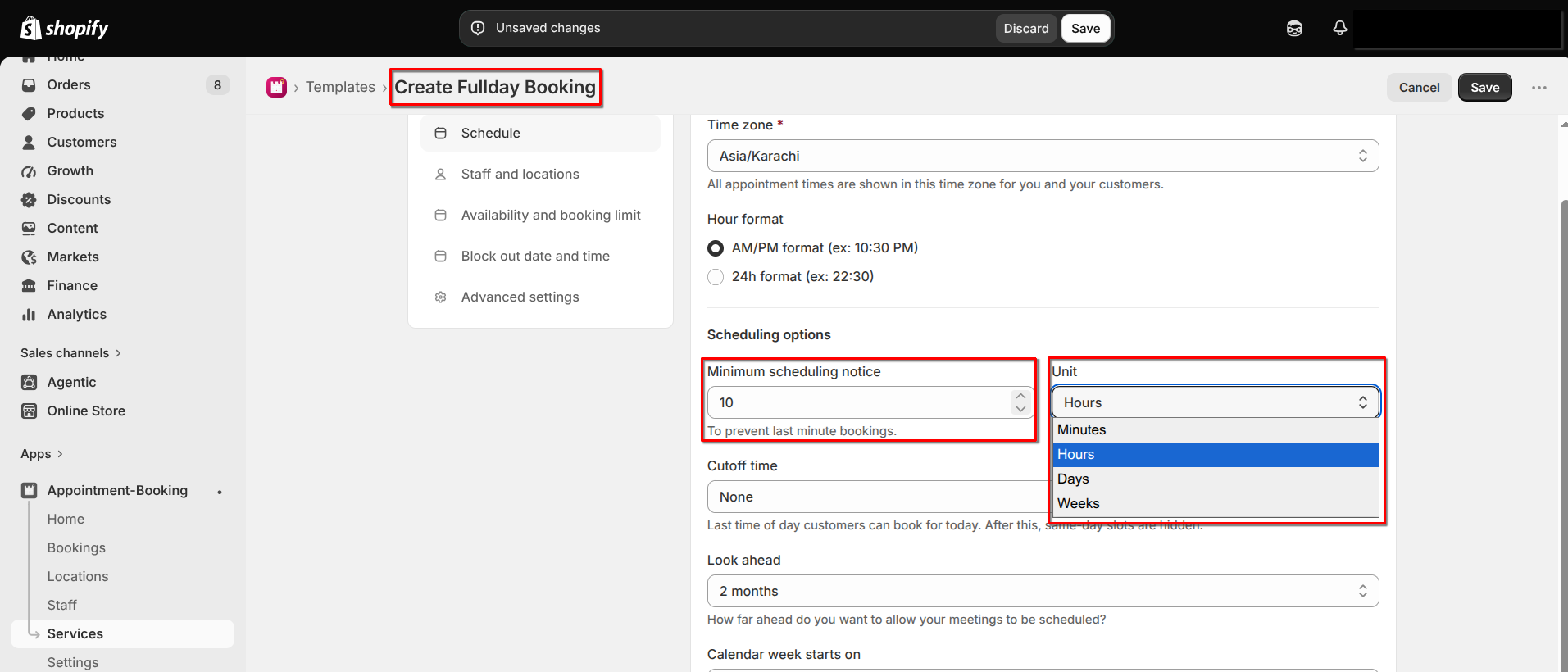The width and height of the screenshot is (1568, 672).
Task: Click the Online Store icon
Action: [29, 411]
